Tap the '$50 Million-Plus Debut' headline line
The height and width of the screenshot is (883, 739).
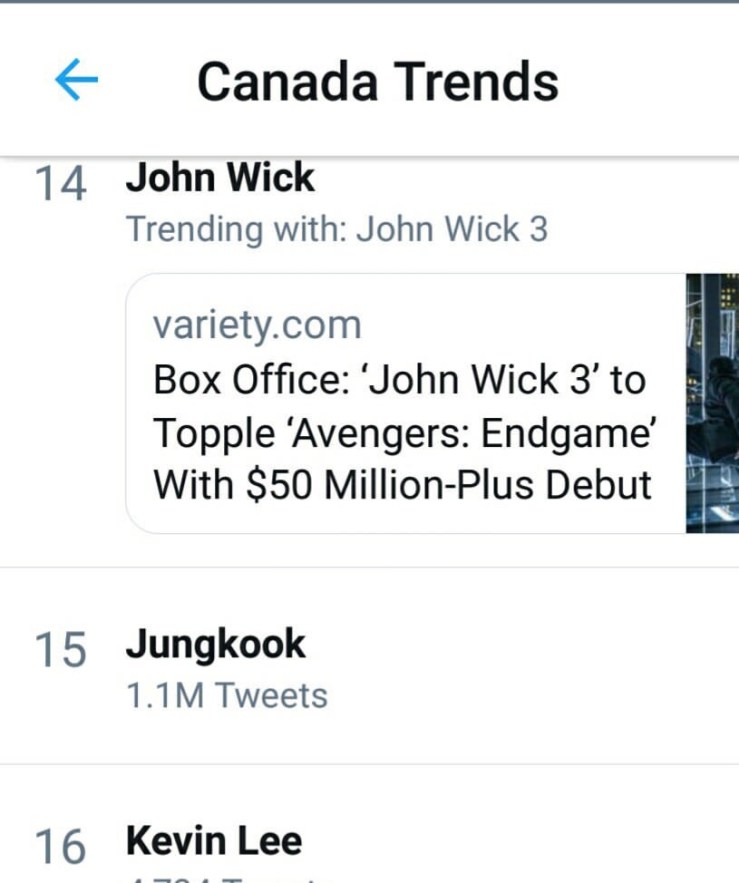click(402, 486)
